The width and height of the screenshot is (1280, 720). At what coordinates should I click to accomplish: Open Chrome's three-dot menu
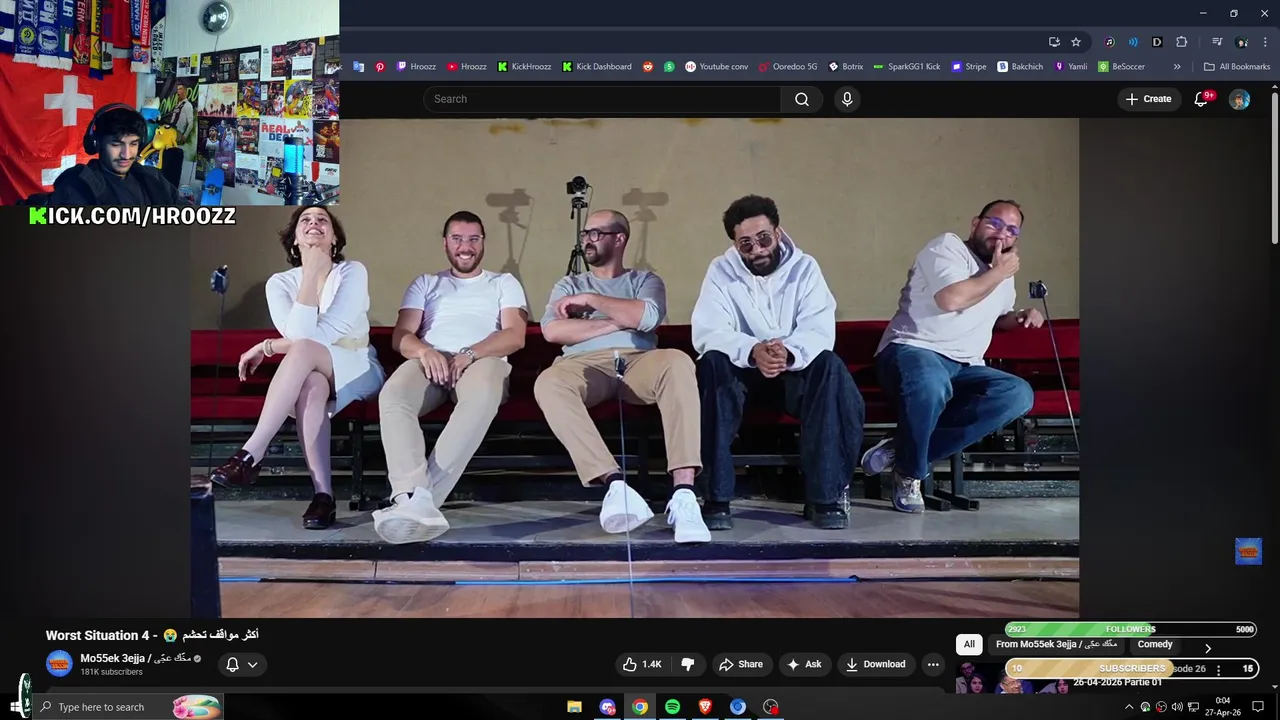pyautogui.click(x=1266, y=42)
